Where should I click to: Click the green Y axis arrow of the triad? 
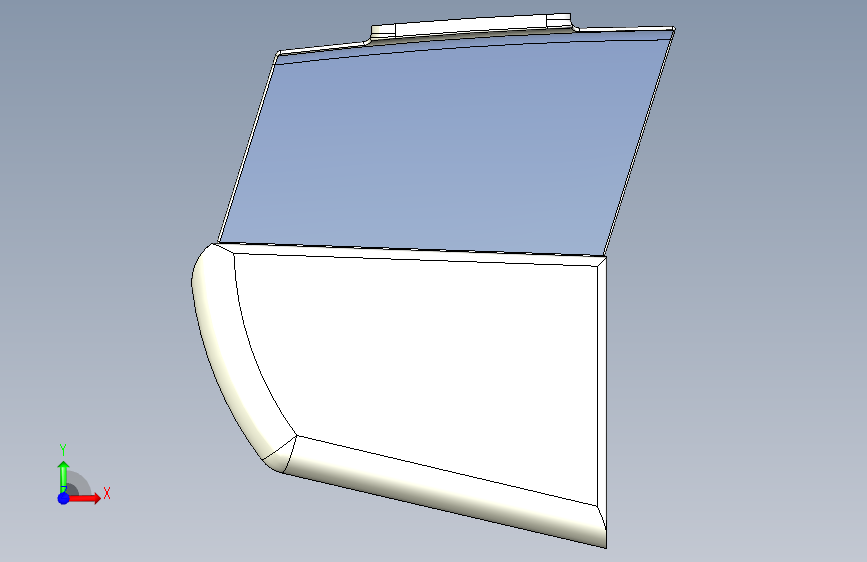64,476
